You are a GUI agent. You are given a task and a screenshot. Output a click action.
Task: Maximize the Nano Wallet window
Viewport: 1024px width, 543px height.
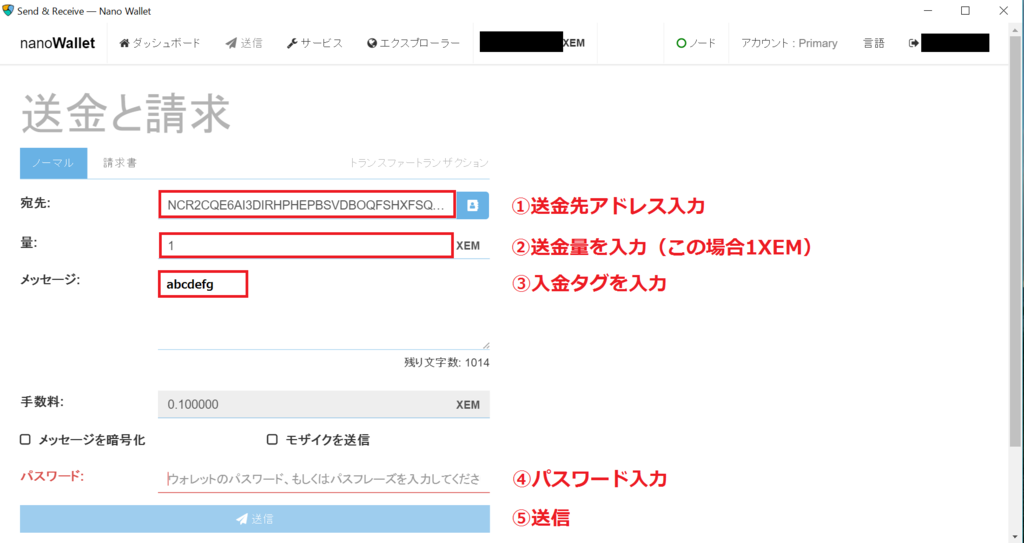pos(965,10)
